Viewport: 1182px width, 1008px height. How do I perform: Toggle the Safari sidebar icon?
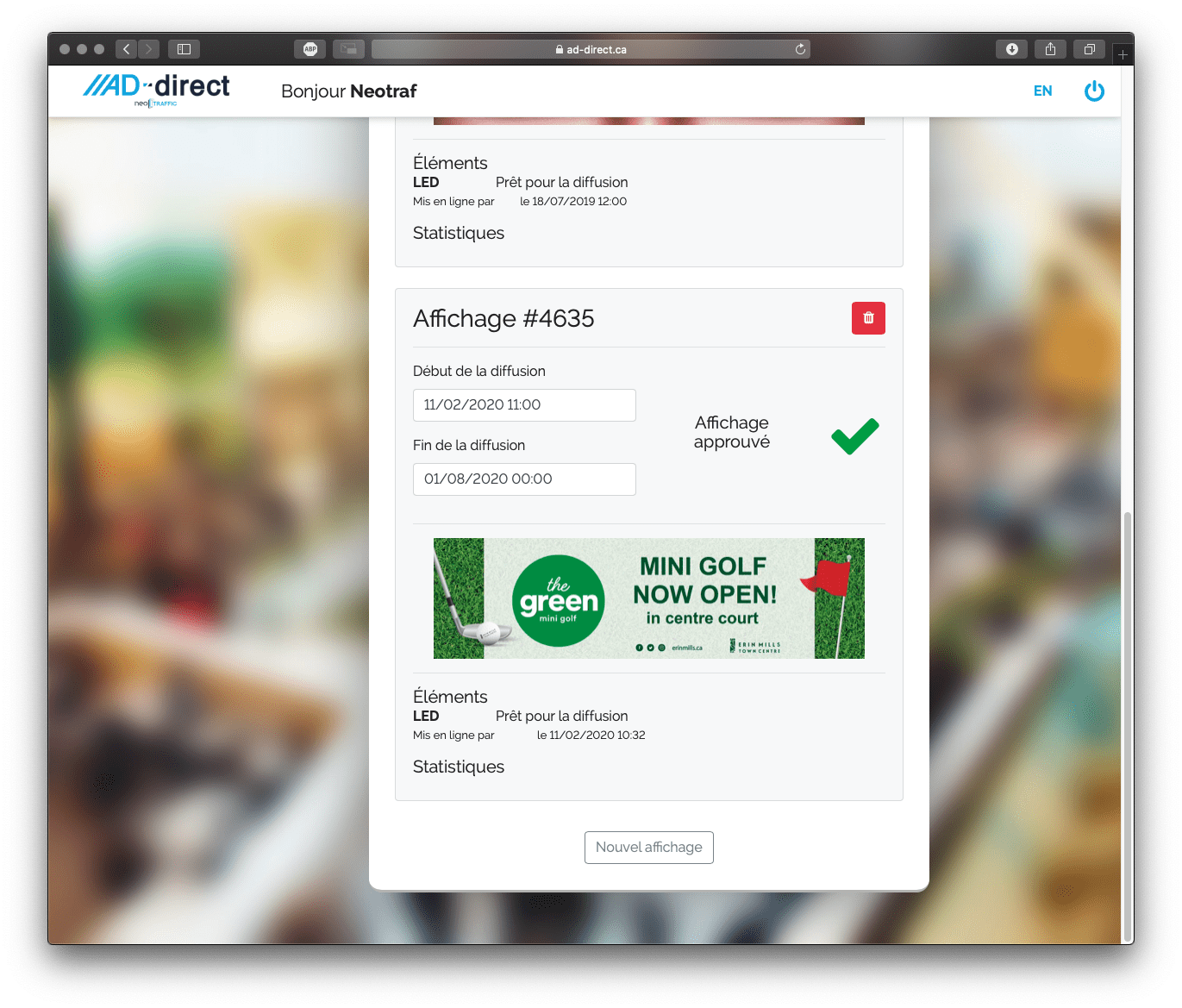[184, 49]
